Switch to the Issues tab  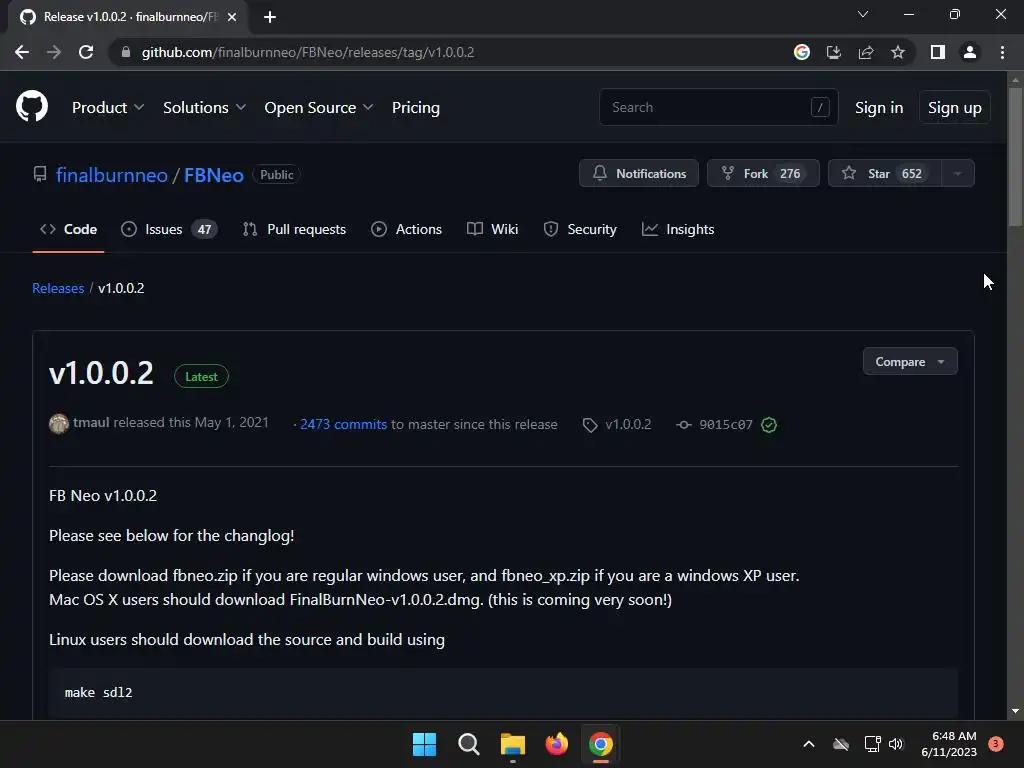click(169, 229)
